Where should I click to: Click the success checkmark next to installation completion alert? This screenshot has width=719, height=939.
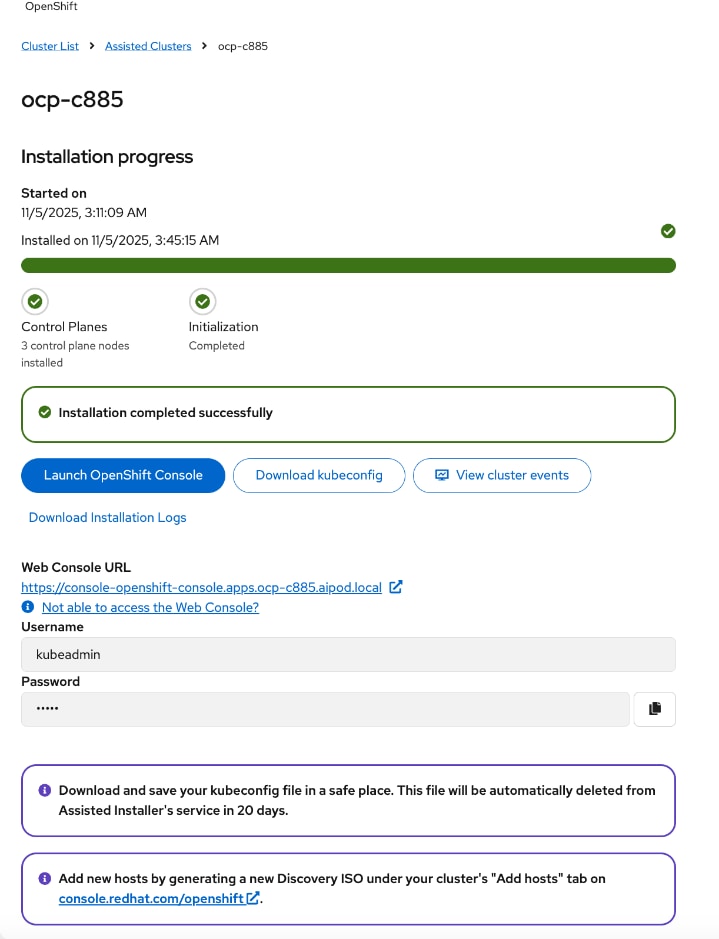pyautogui.click(x=44, y=412)
